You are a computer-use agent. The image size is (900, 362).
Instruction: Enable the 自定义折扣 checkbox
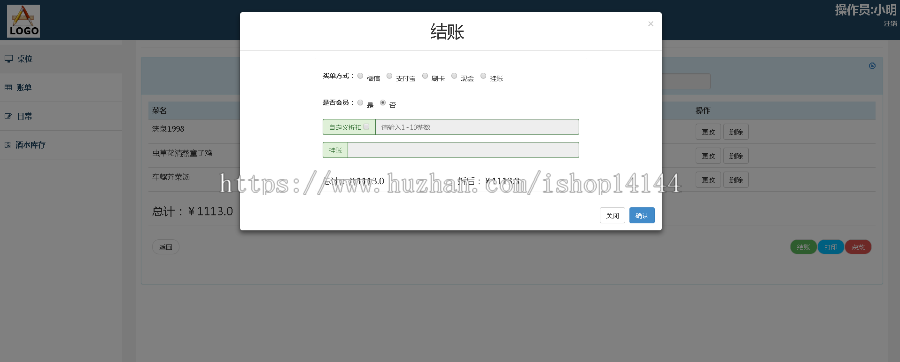[366, 127]
